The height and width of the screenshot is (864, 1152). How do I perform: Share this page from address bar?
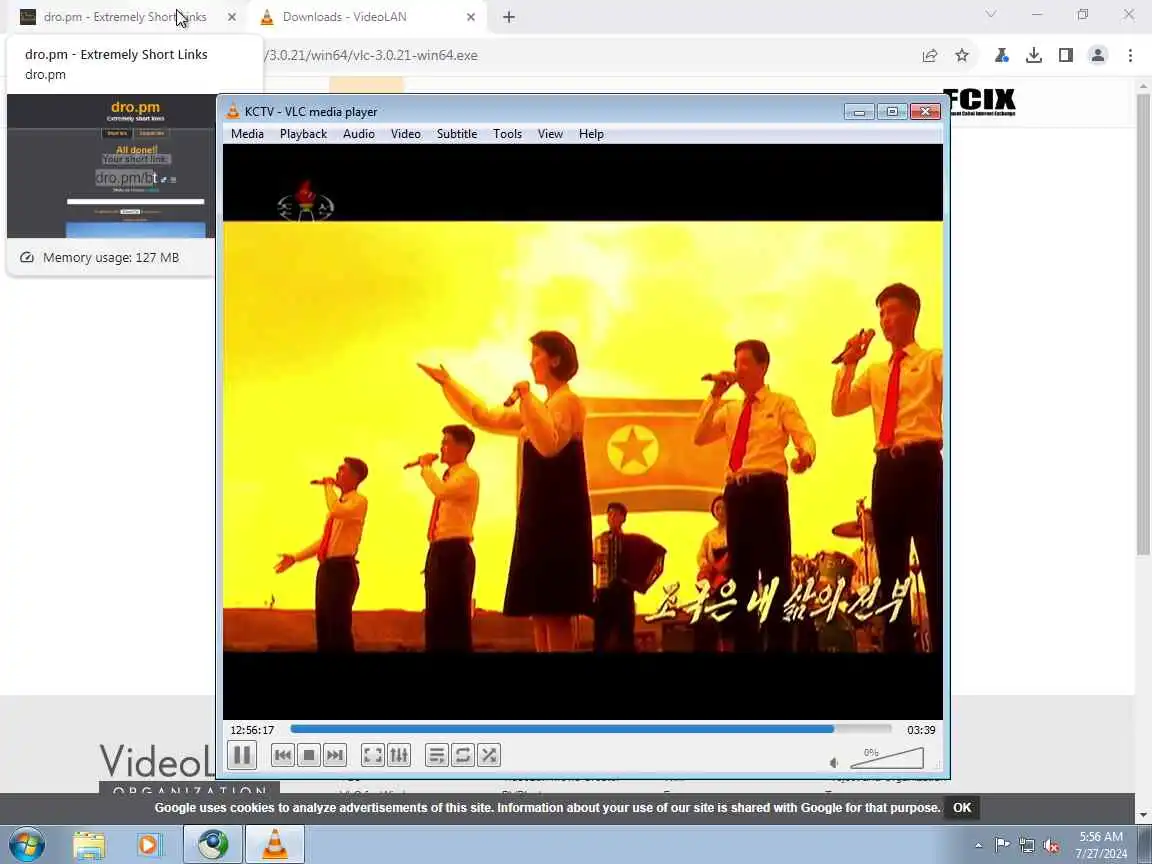pos(930,55)
